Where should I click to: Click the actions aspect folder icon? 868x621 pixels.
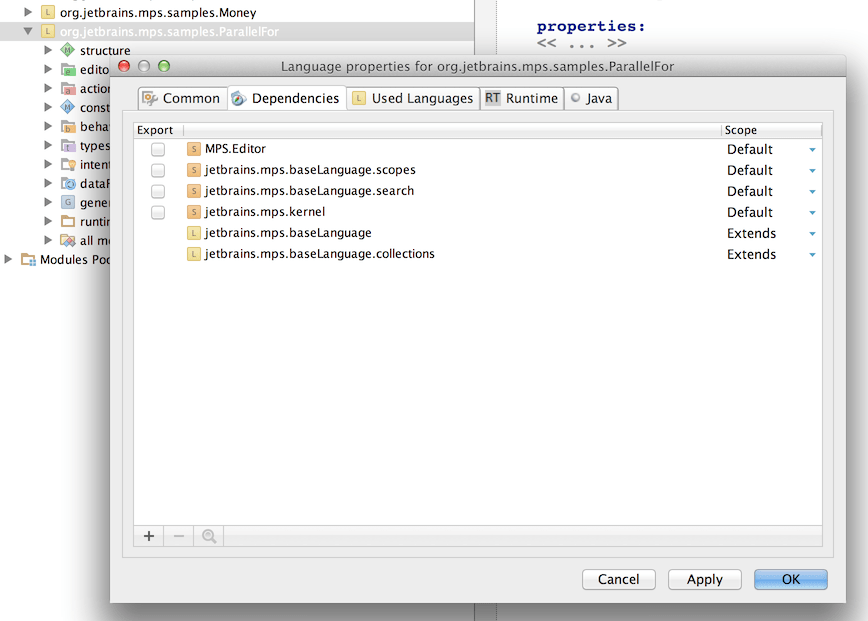click(x=68, y=89)
